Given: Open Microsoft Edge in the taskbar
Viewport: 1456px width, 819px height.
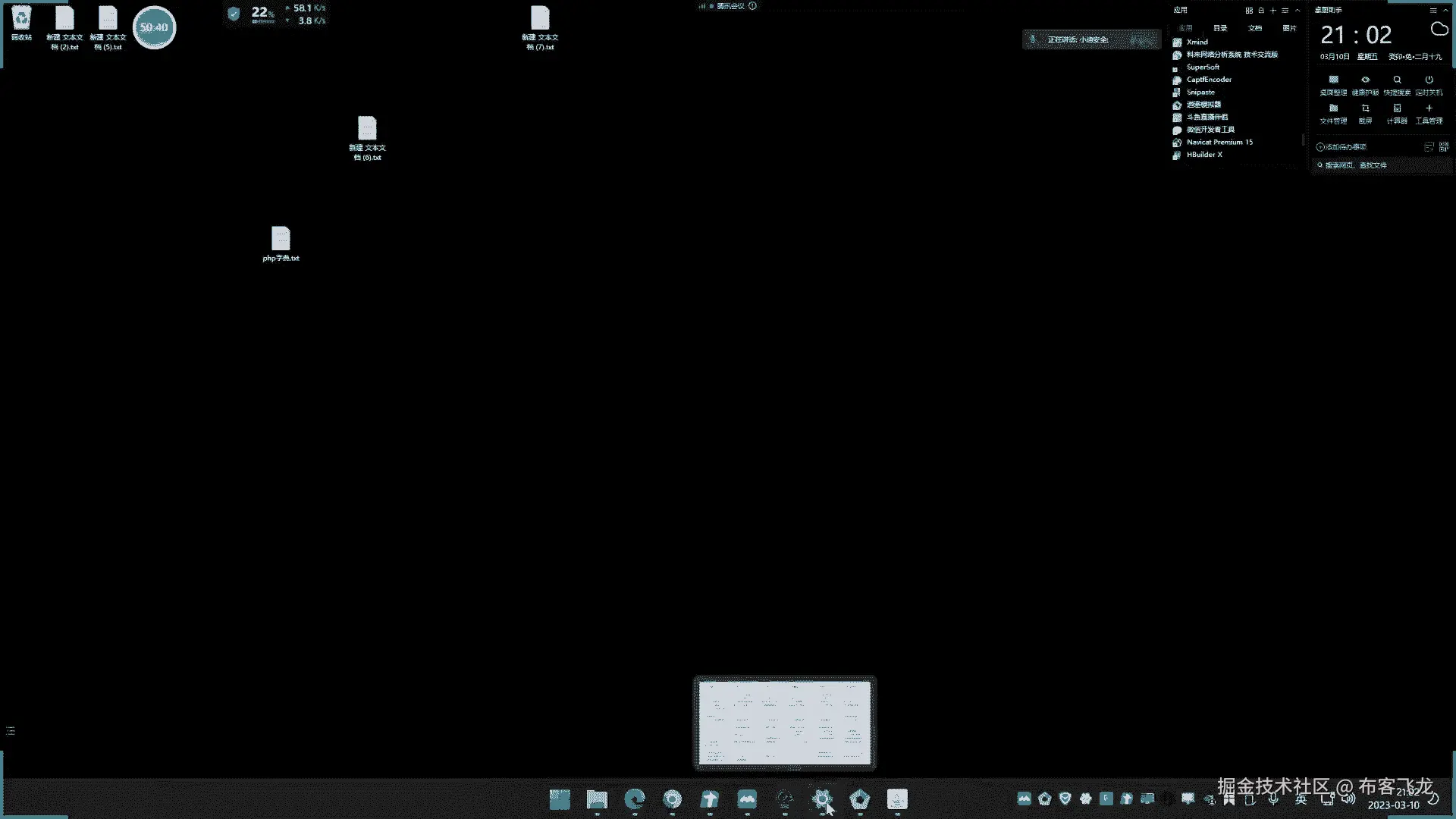Looking at the screenshot, I should (635, 799).
